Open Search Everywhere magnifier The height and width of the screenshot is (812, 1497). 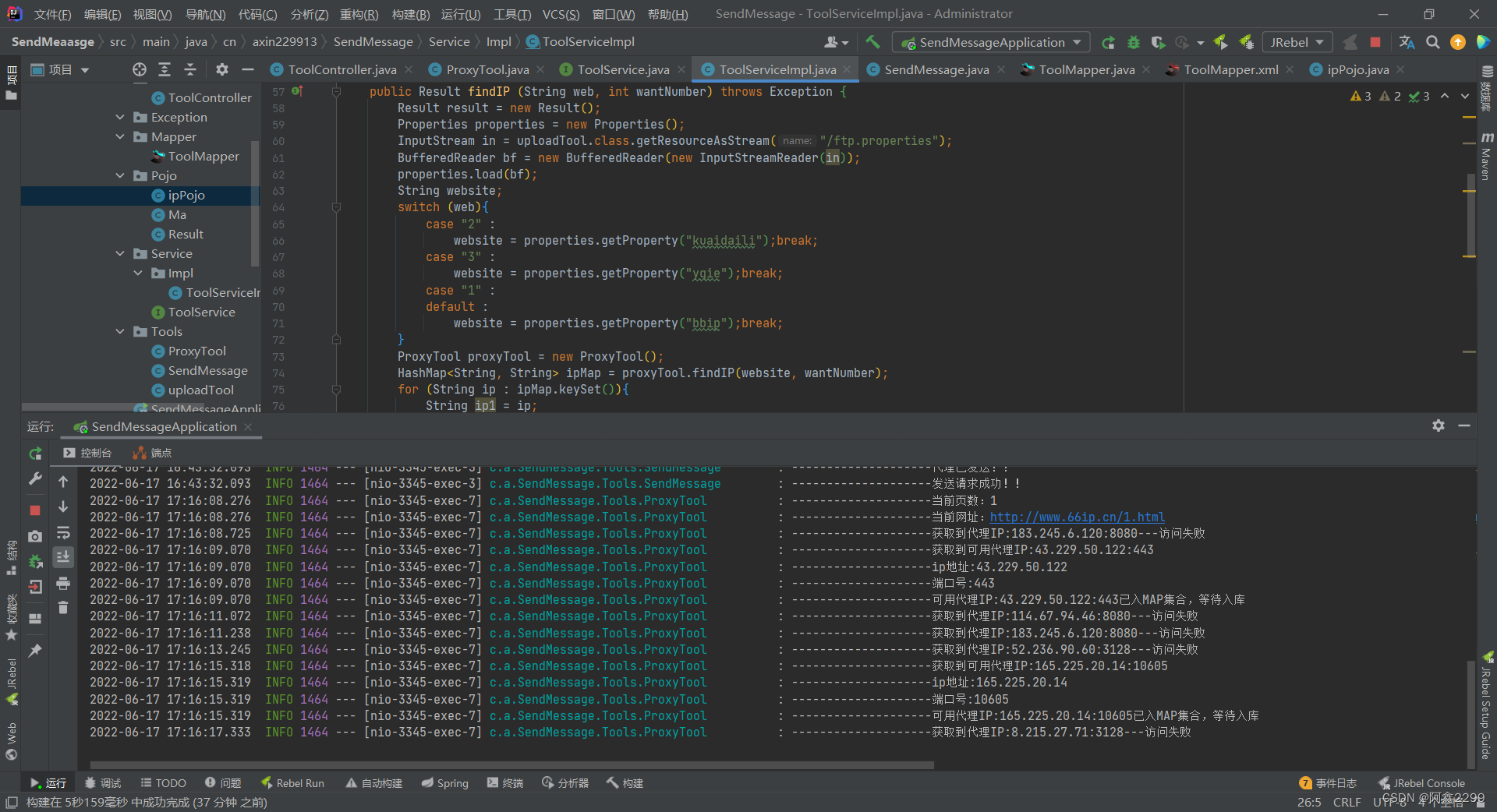pos(1433,42)
